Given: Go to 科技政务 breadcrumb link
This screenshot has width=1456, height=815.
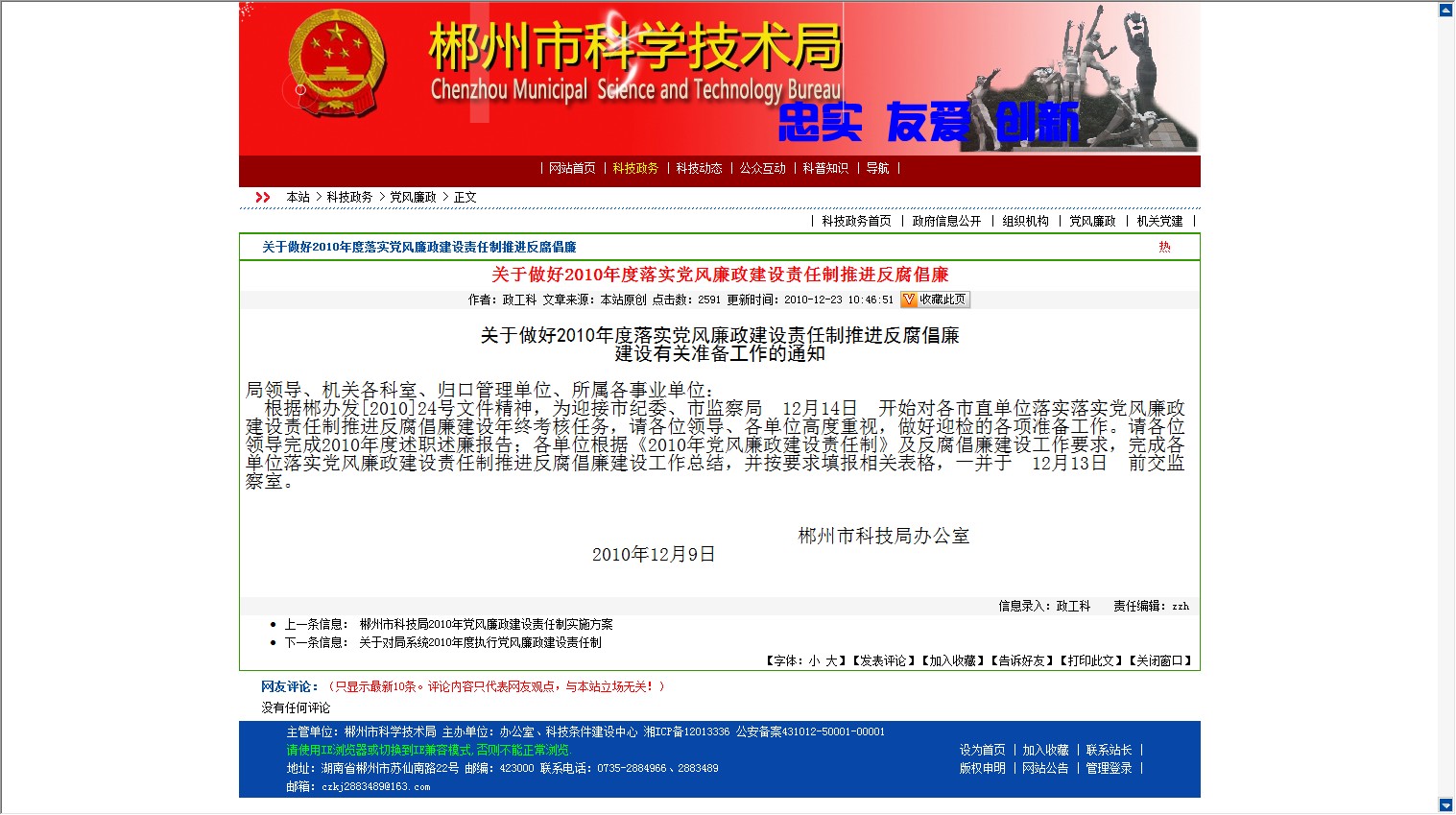Looking at the screenshot, I should pos(349,197).
